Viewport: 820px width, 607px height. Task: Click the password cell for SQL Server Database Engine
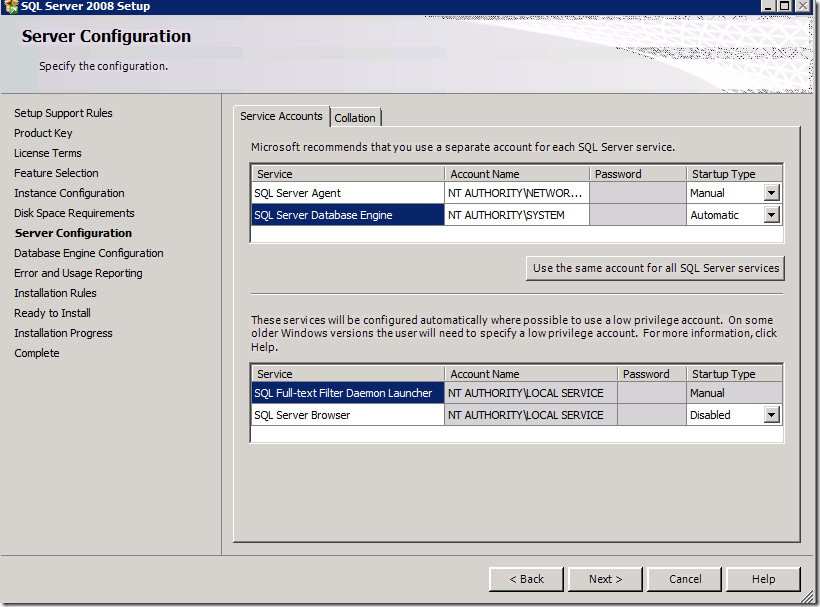pos(638,215)
